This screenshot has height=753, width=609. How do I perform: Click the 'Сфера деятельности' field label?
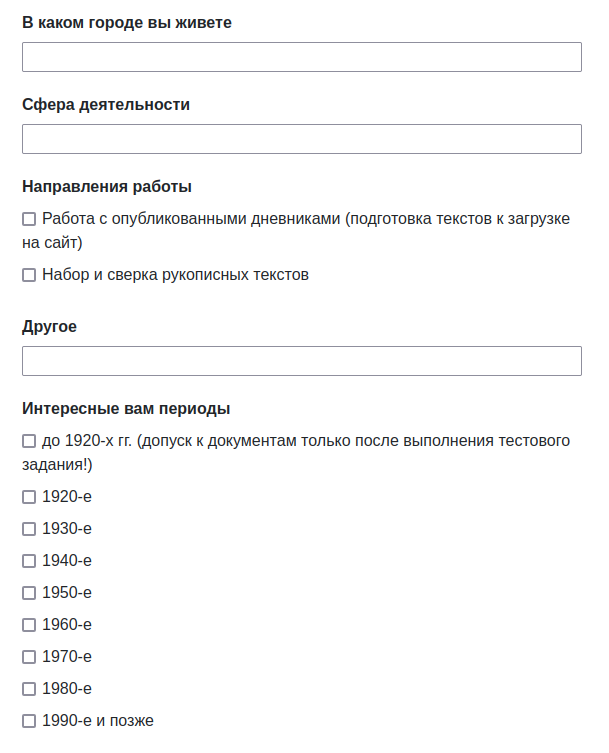pyautogui.click(x=106, y=104)
